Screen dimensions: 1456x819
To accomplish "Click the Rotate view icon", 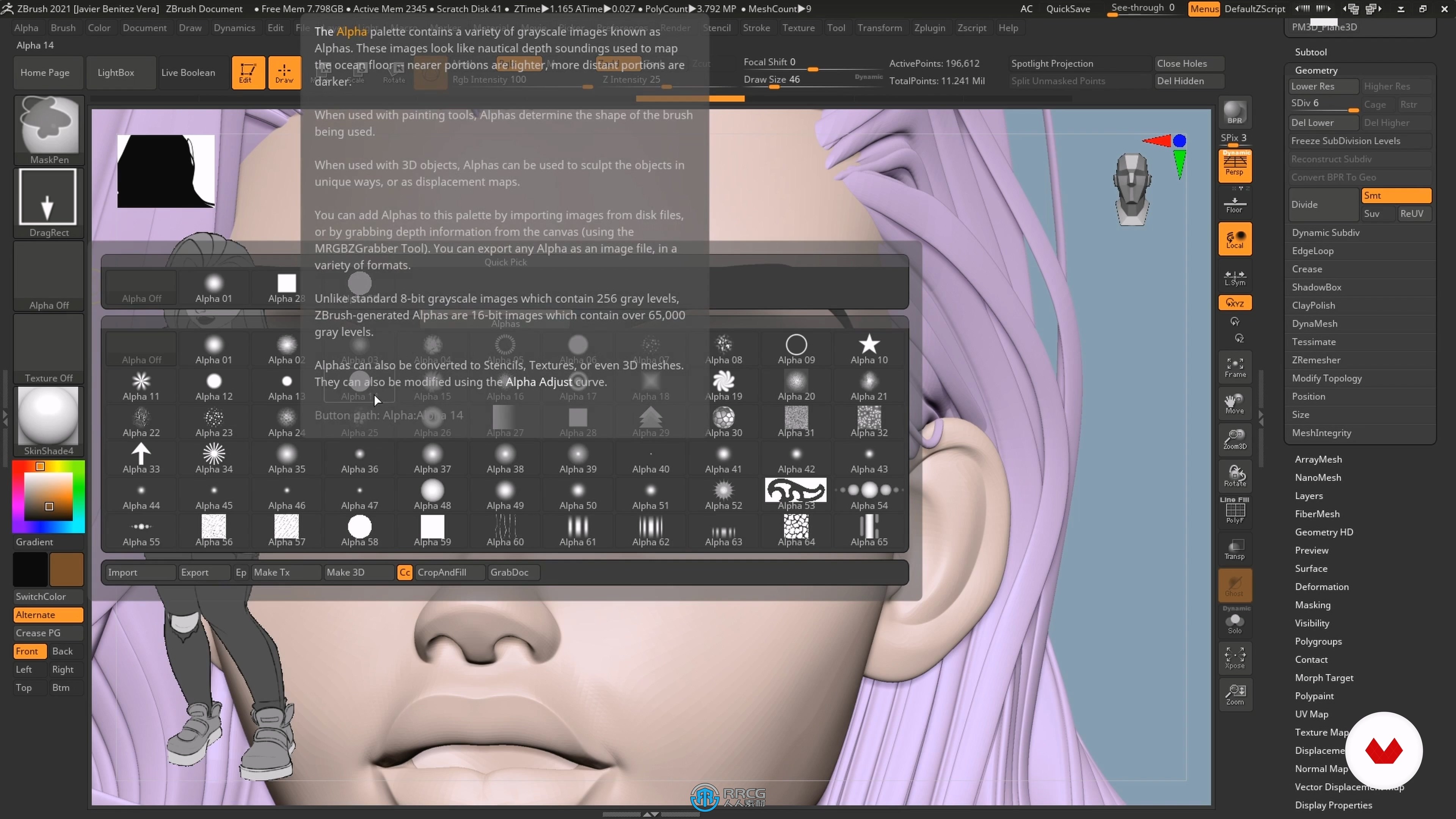I will pyautogui.click(x=1235, y=477).
